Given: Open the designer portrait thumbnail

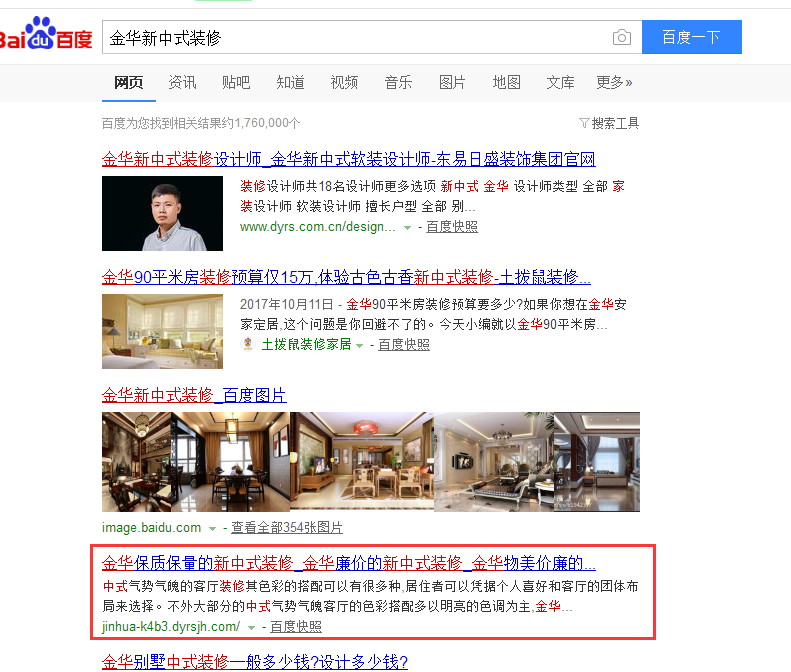Looking at the screenshot, I should 162,213.
